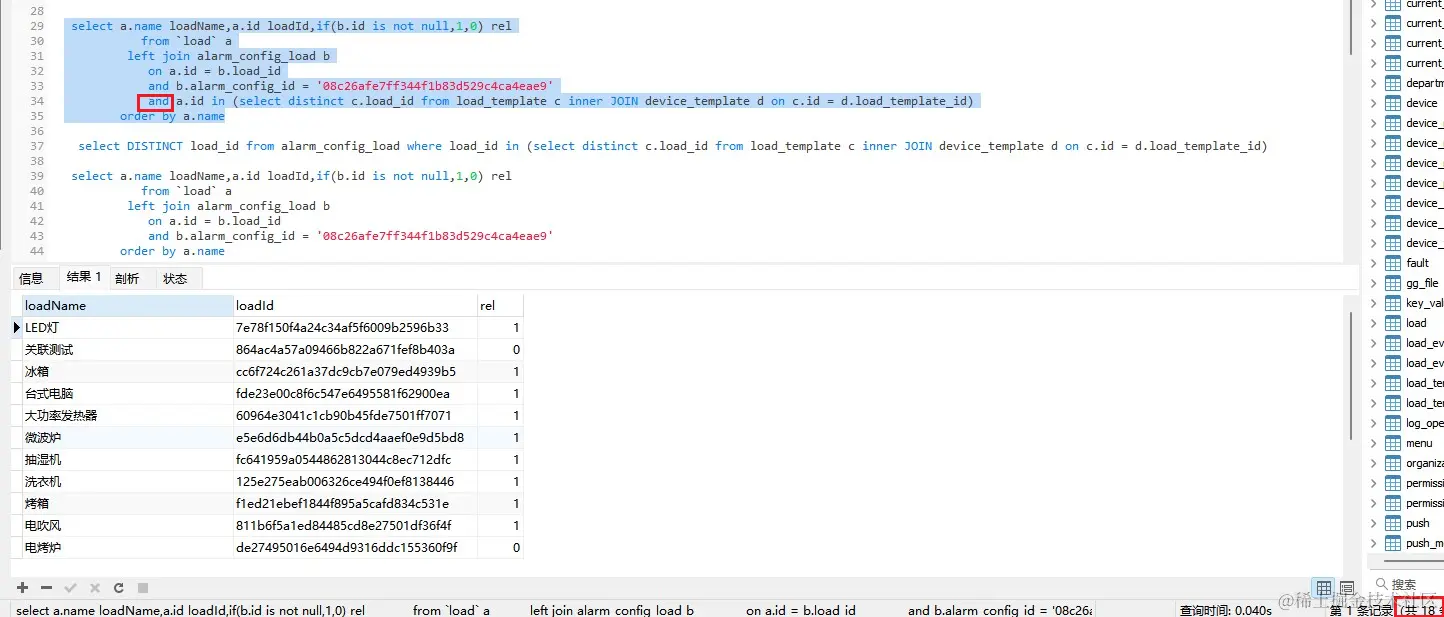Expand the fault table node

pos(1373,263)
